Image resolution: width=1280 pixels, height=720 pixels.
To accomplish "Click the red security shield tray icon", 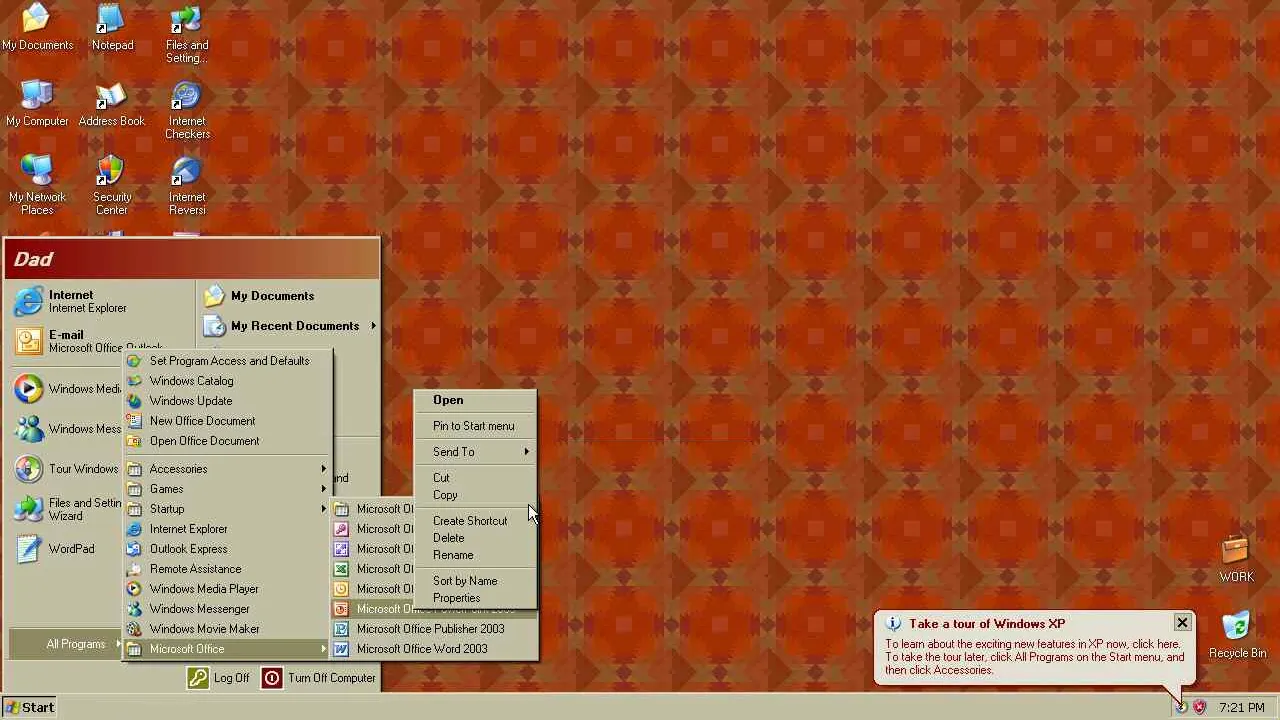I will (1199, 707).
